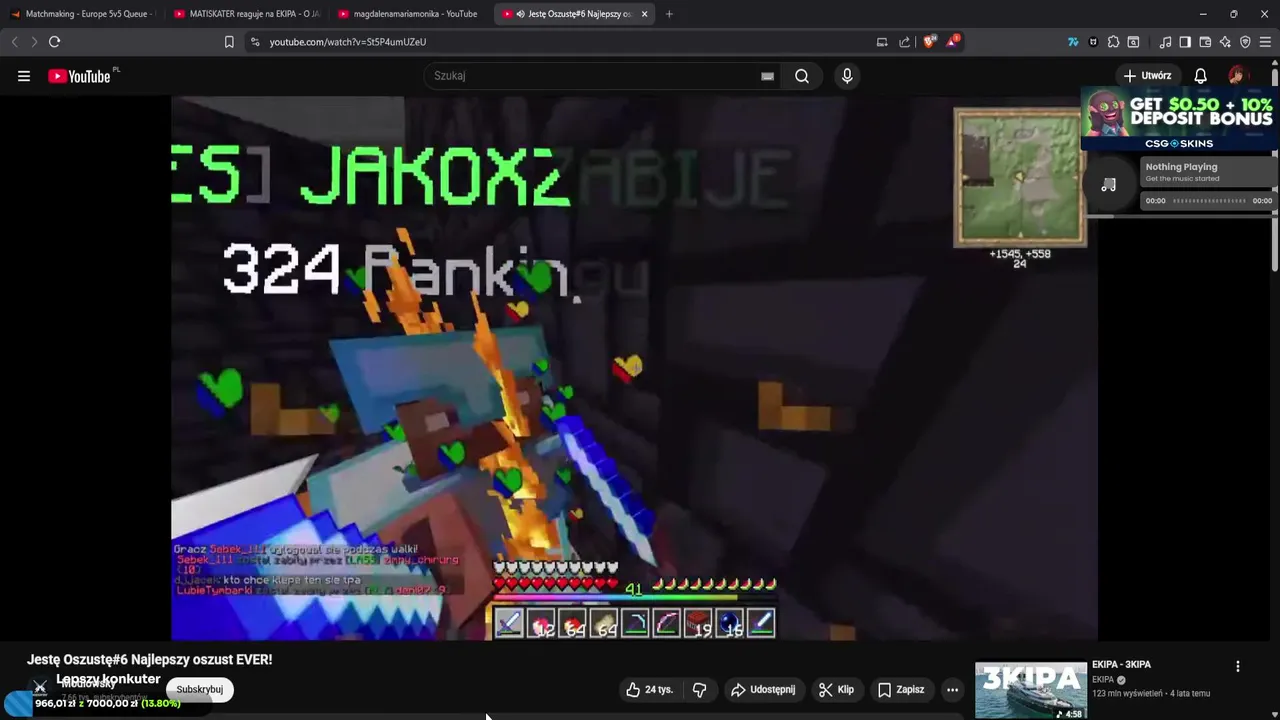This screenshot has width=1280, height=720.
Task: Open the 3KIPA video thumbnail
Action: 1031,690
